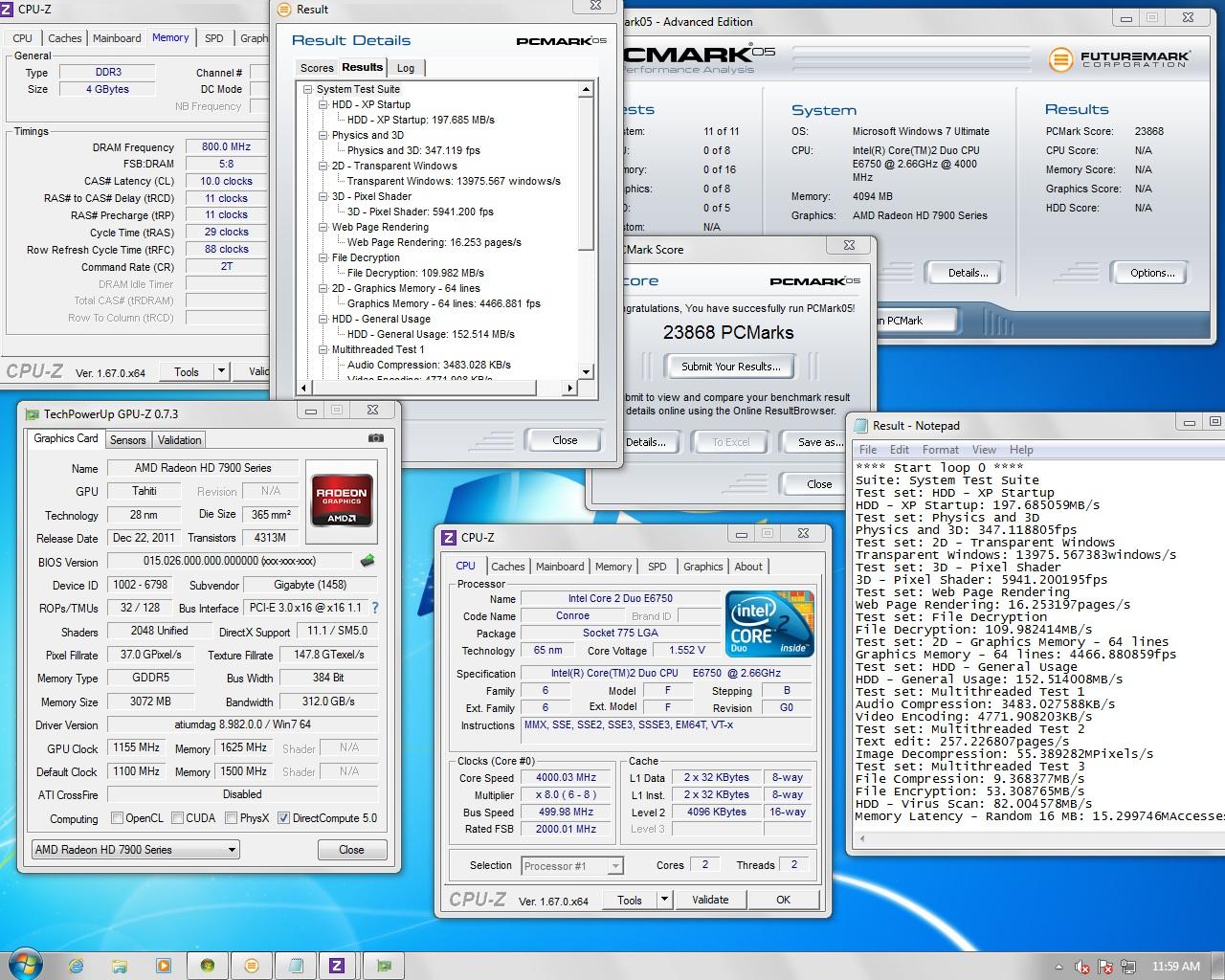Enable the PhysX checkbox in GPU-Z
This screenshot has height=980, width=1225.
point(231,818)
